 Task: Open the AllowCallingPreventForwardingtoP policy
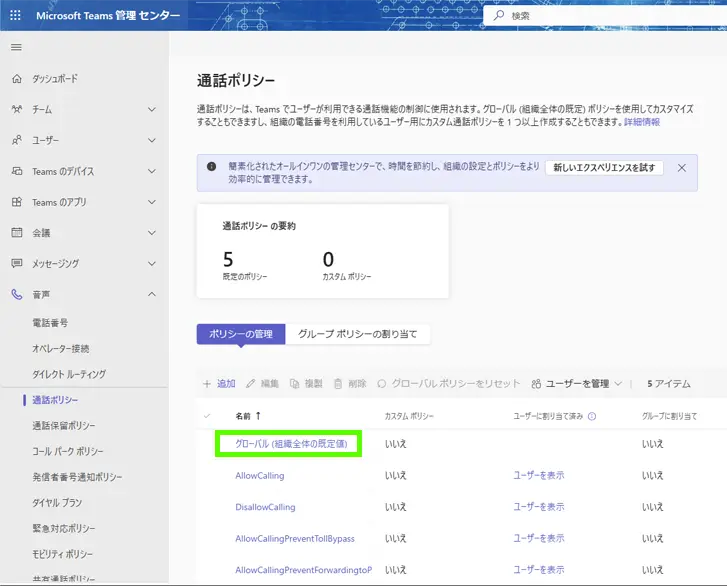point(304,570)
